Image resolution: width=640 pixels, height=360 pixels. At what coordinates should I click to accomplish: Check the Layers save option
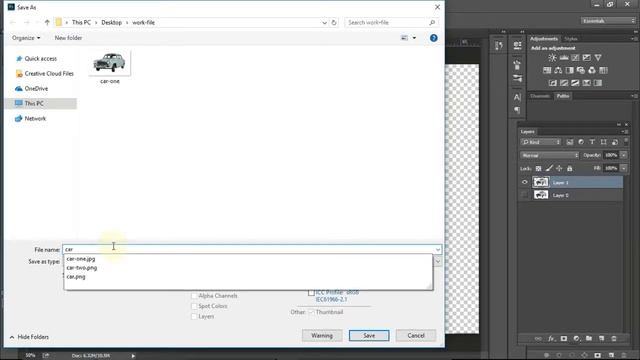click(194, 316)
